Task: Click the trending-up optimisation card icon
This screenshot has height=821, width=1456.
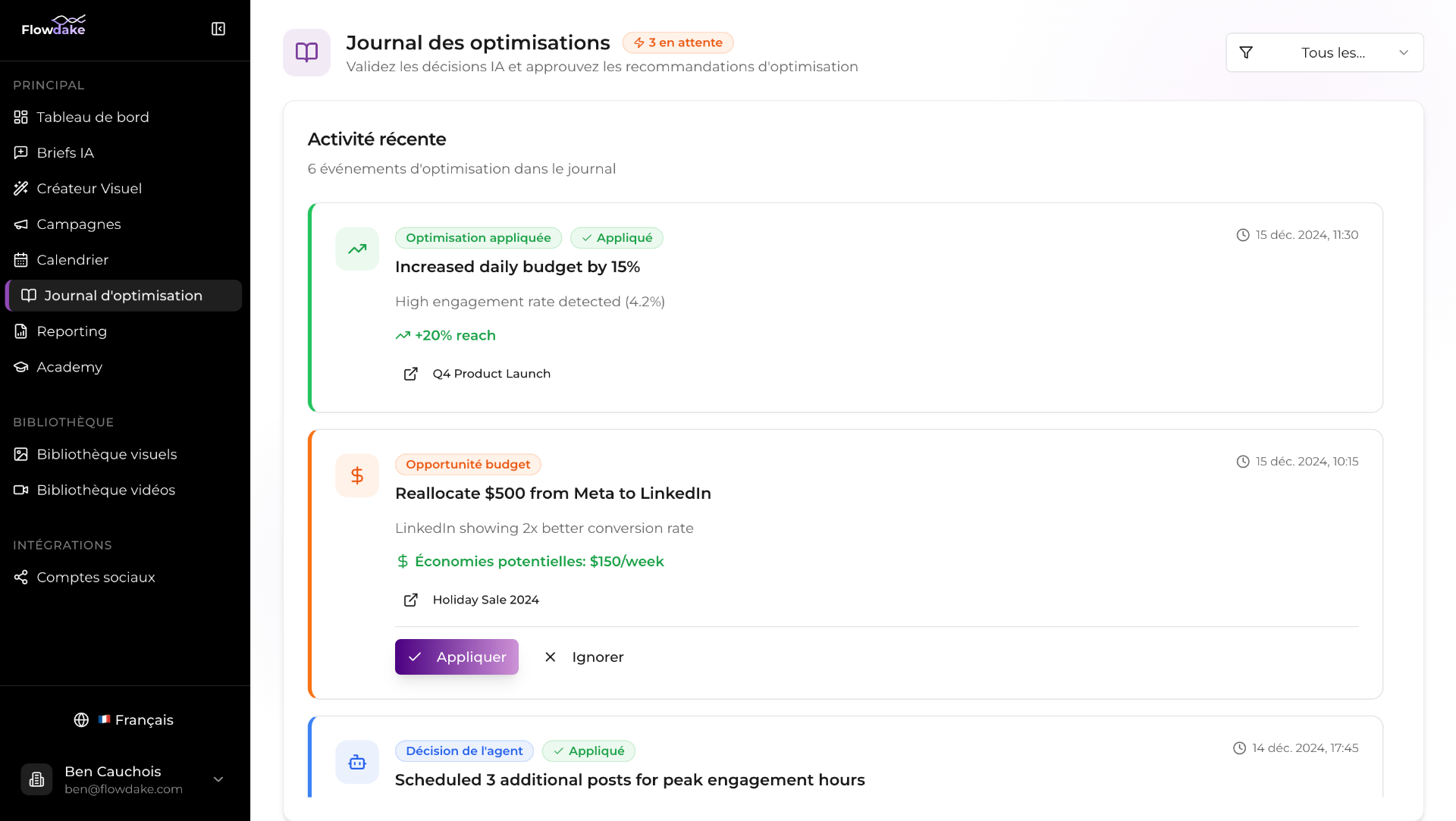Action: [357, 249]
